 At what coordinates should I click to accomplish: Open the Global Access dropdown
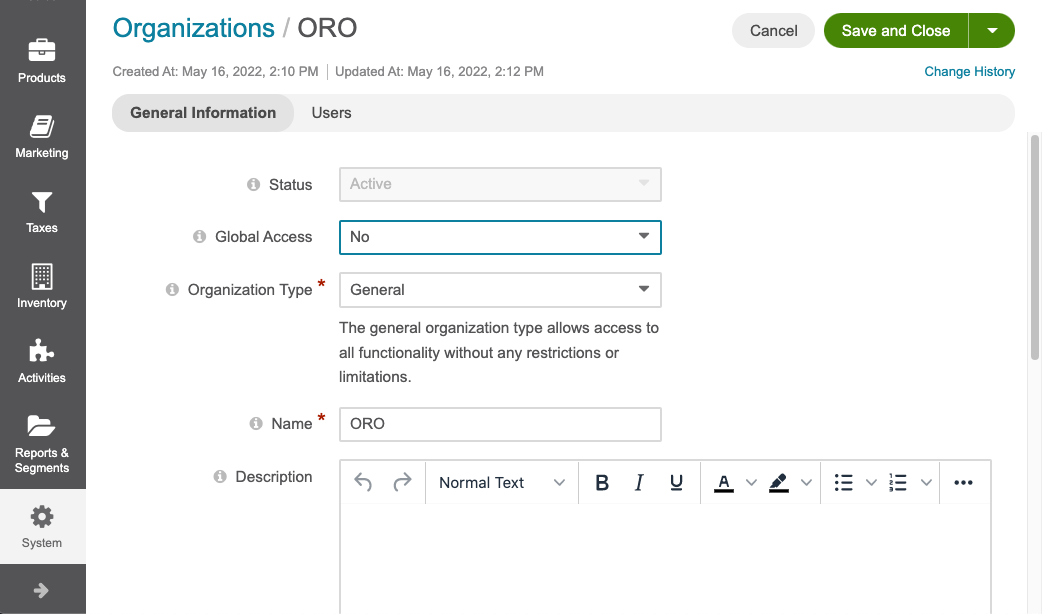pos(500,237)
